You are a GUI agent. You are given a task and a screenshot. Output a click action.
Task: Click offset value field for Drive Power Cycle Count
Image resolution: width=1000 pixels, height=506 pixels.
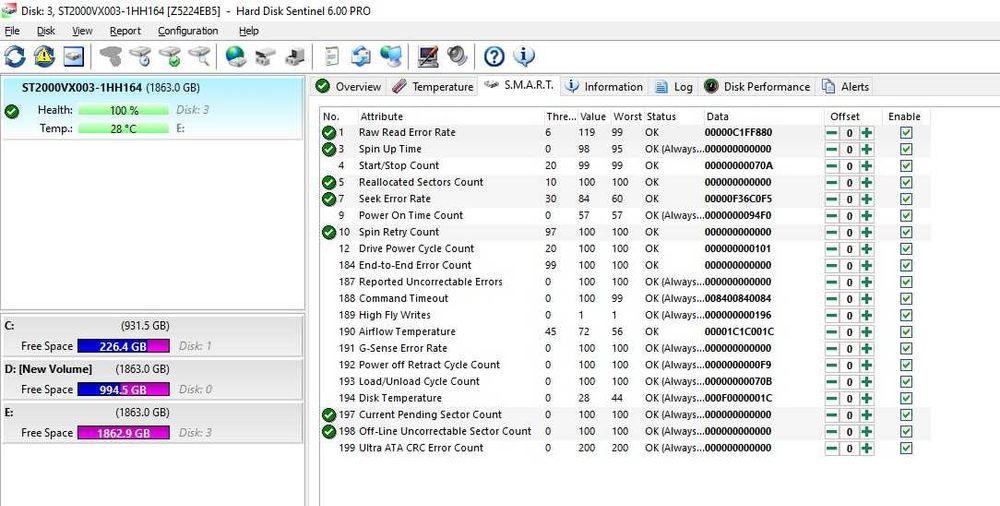coord(849,249)
